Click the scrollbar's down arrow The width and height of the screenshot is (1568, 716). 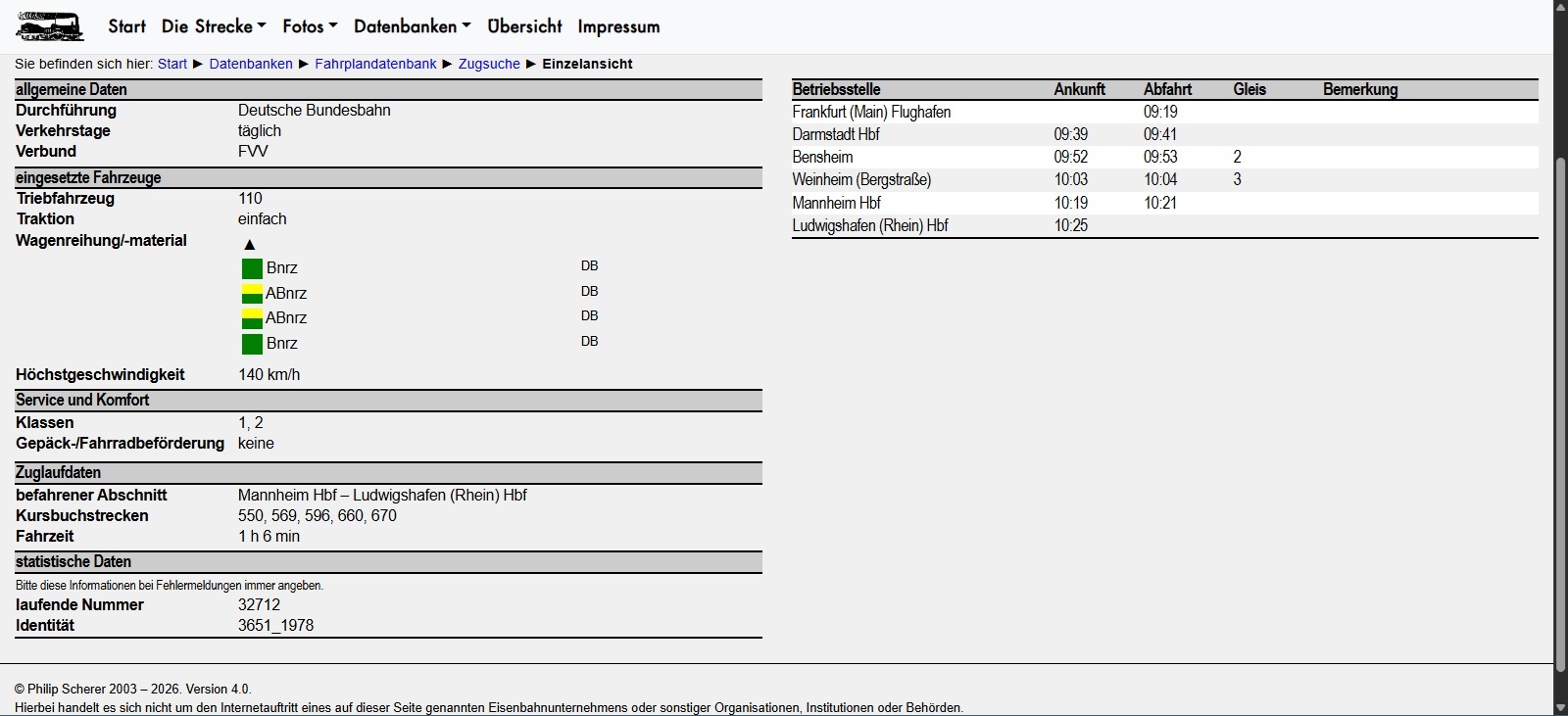click(x=1560, y=707)
